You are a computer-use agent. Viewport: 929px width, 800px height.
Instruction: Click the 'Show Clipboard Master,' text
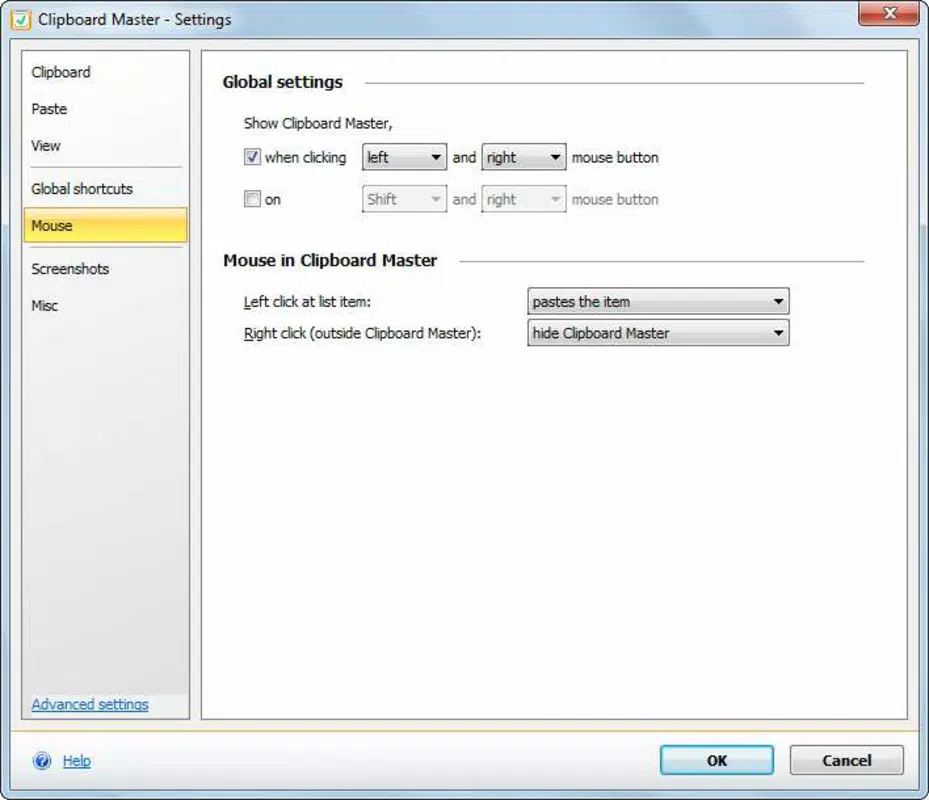coord(318,123)
